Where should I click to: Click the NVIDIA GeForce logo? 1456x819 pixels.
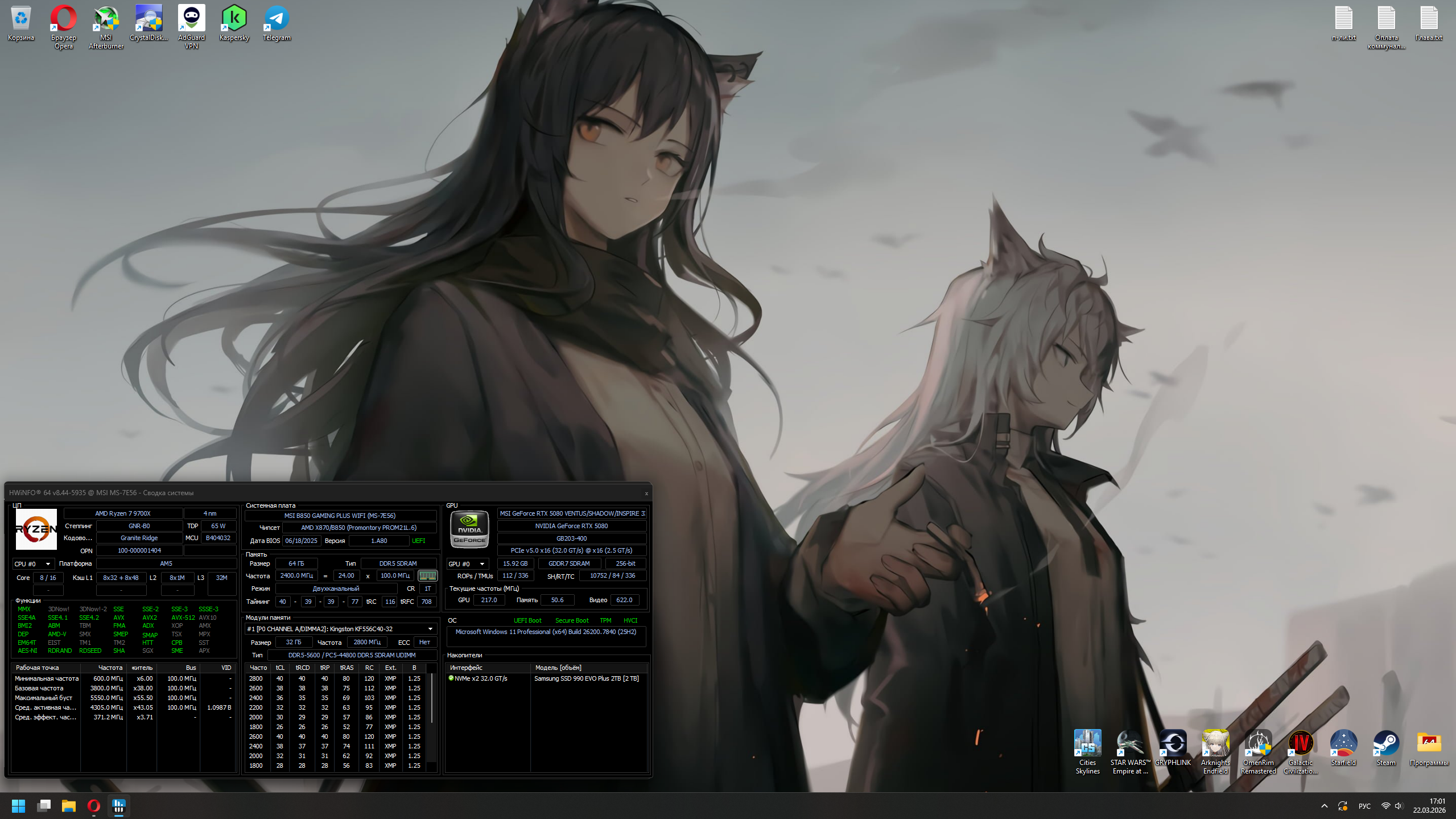[469, 529]
